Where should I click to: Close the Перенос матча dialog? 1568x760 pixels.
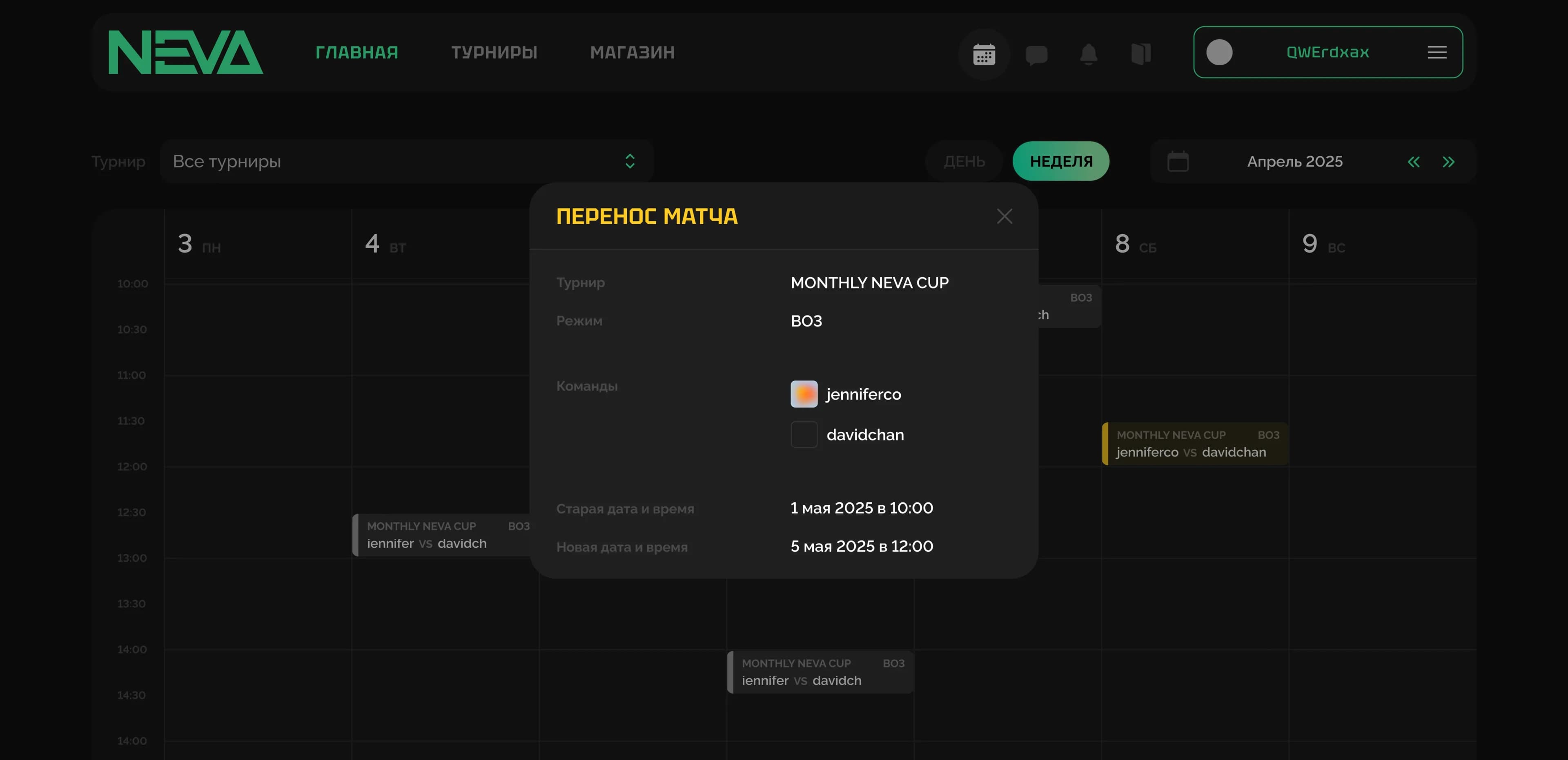click(x=1004, y=216)
